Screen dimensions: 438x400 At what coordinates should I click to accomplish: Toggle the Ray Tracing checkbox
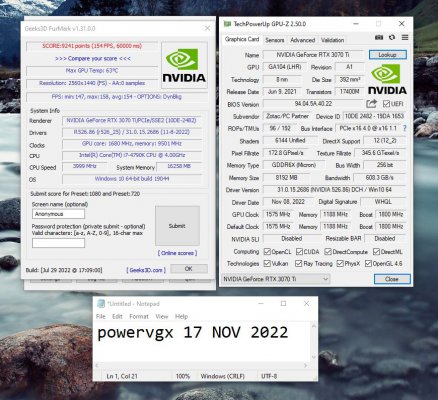click(298, 263)
